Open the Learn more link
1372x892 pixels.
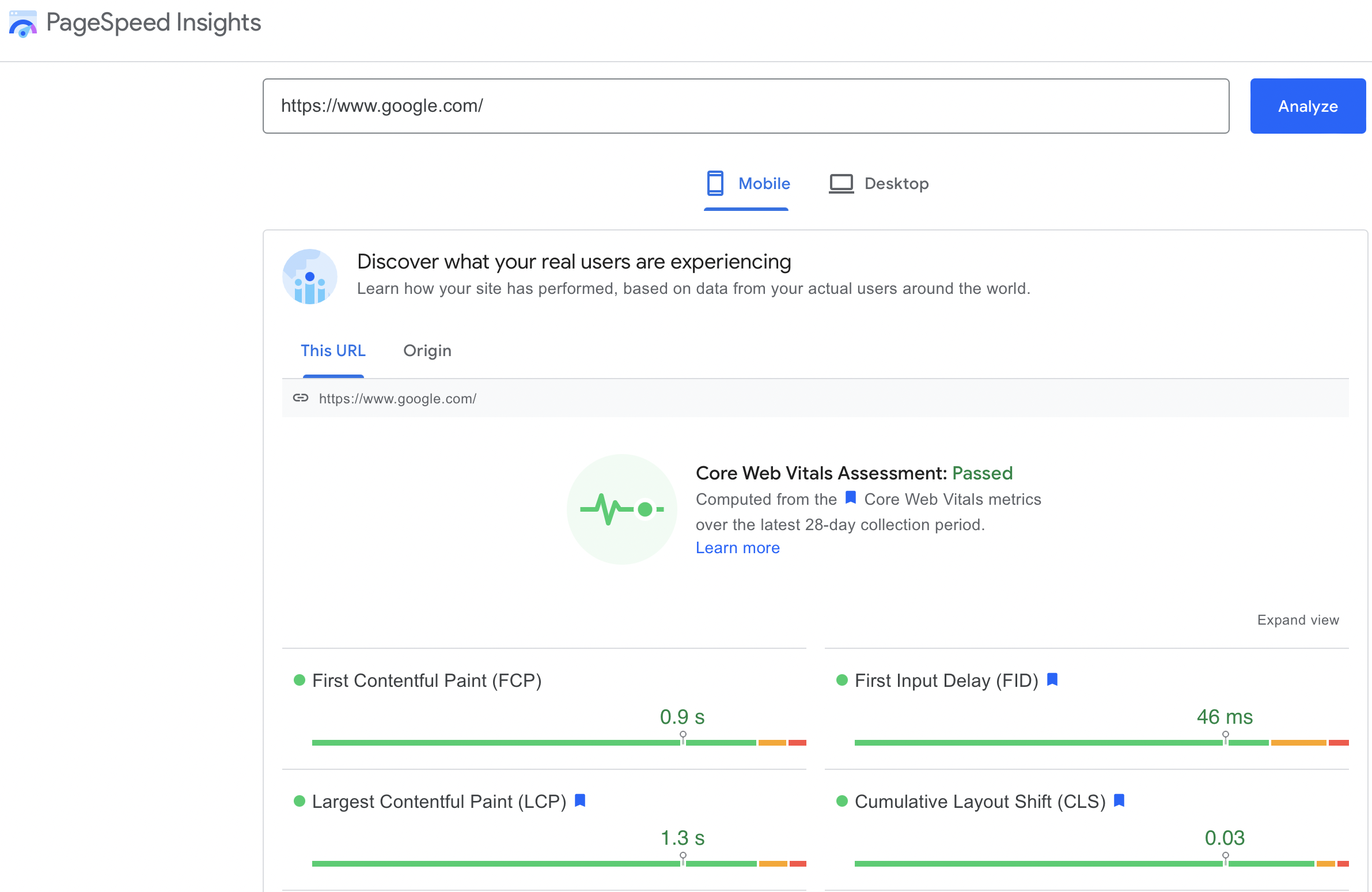(737, 548)
